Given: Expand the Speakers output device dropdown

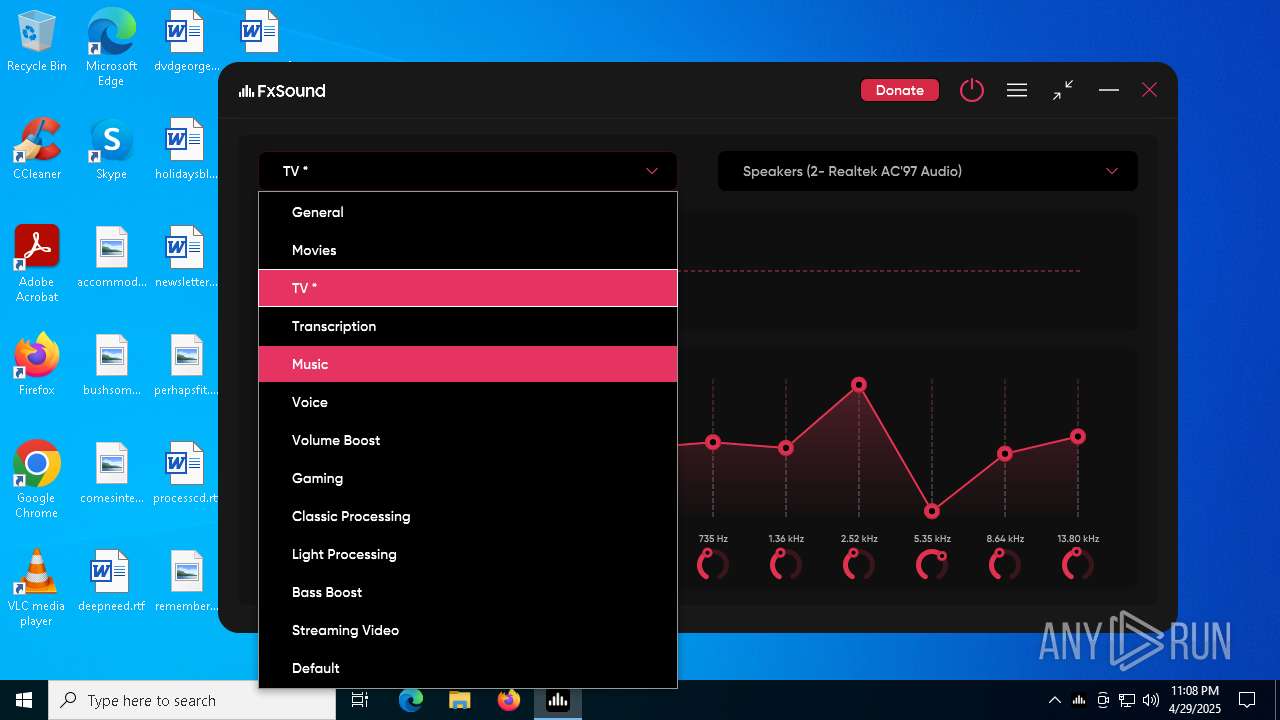Looking at the screenshot, I should [928, 171].
